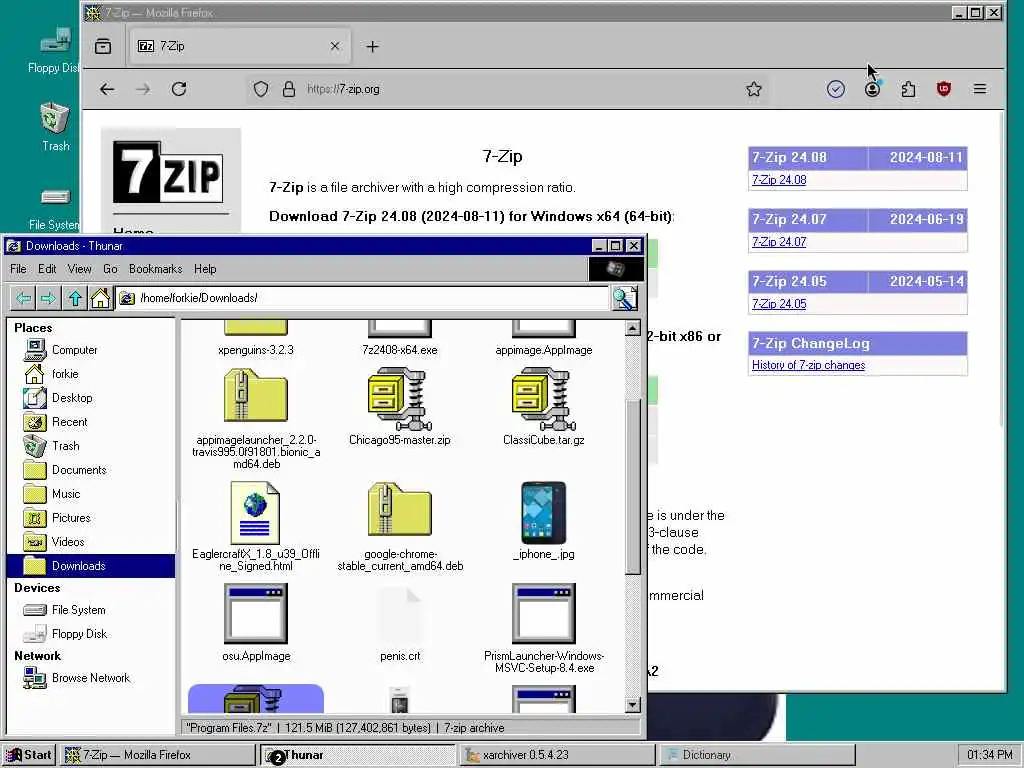The image size is (1024, 768).
Task: Select the PrismLauncher Windows setup exe
Action: click(x=543, y=628)
